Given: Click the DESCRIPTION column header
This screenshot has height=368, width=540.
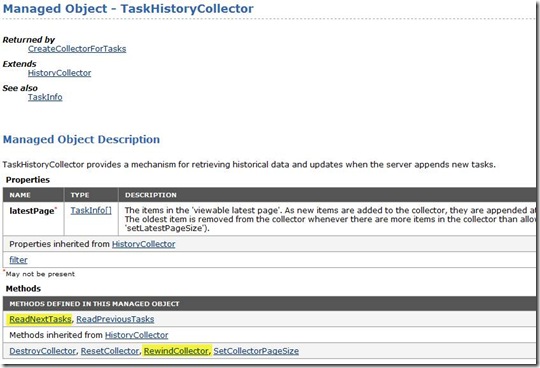Looking at the screenshot, I should (x=150, y=195).
